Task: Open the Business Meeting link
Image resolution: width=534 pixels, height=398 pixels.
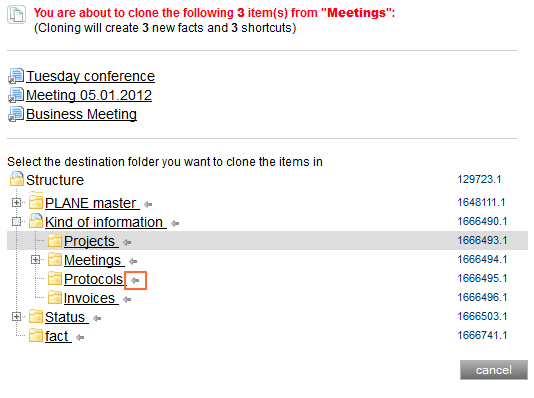Action: coord(81,114)
